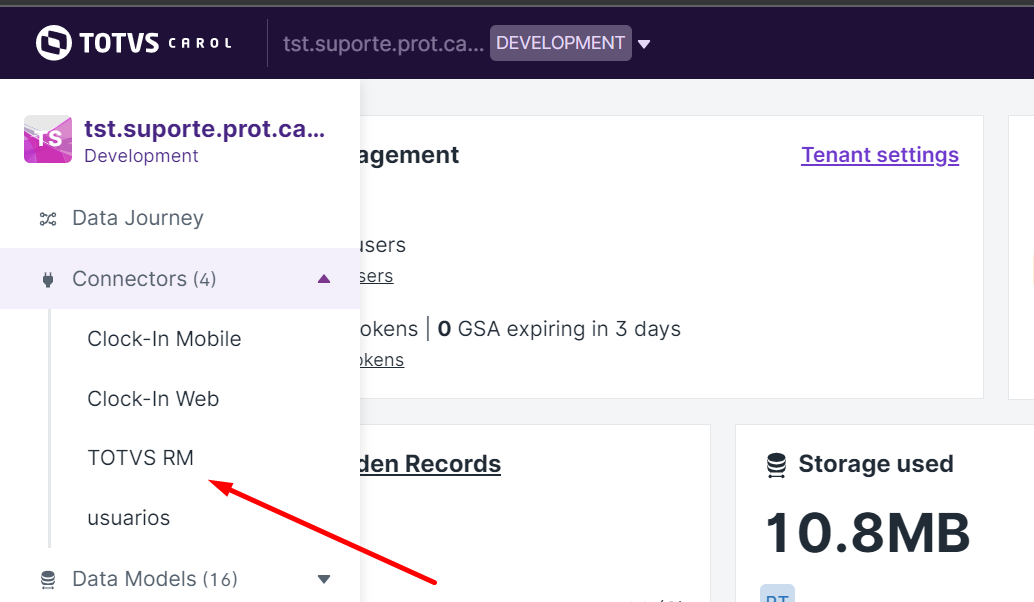The width and height of the screenshot is (1034, 602).
Task: Select the TOTVS RM connector
Action: (140, 457)
